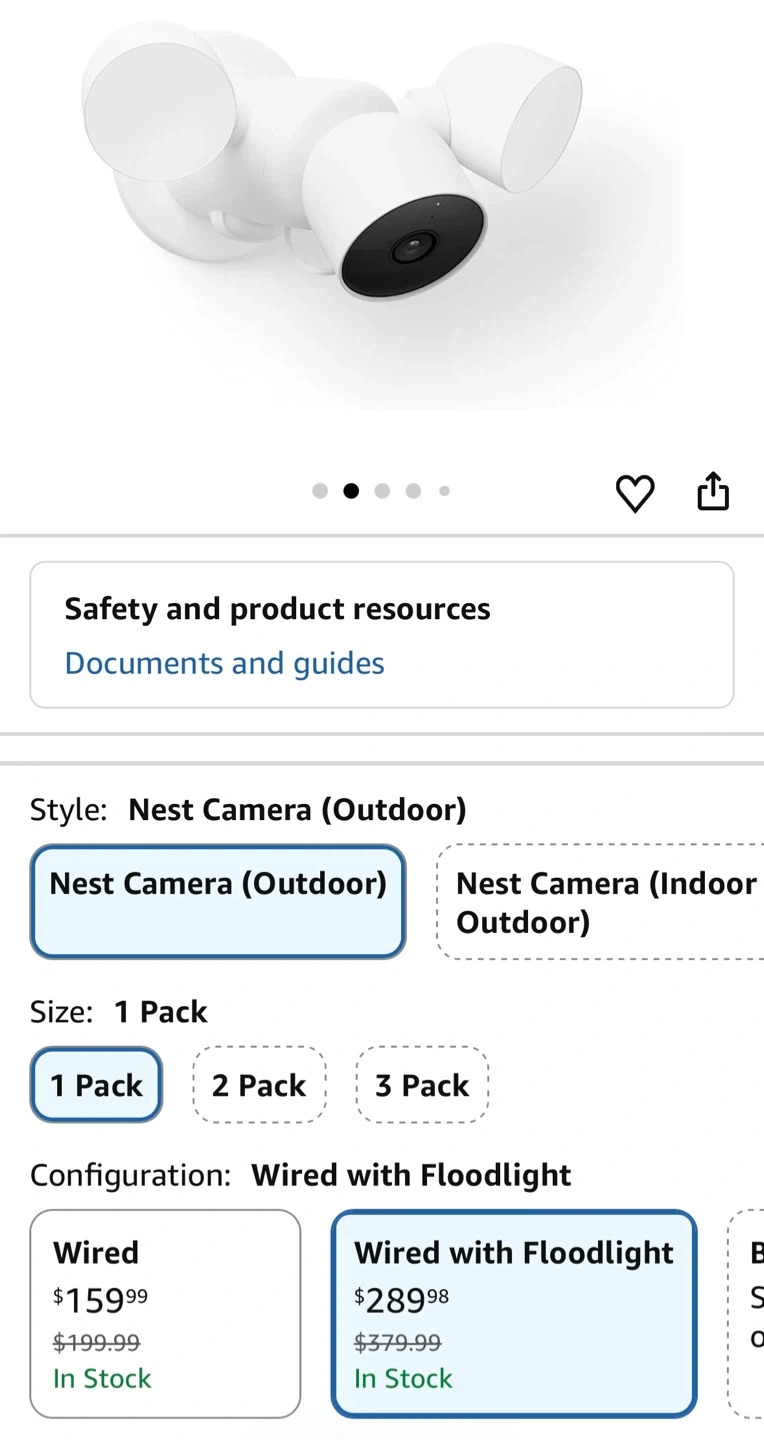Open Documents and guides link
The image size is (764, 1440).
tap(224, 663)
